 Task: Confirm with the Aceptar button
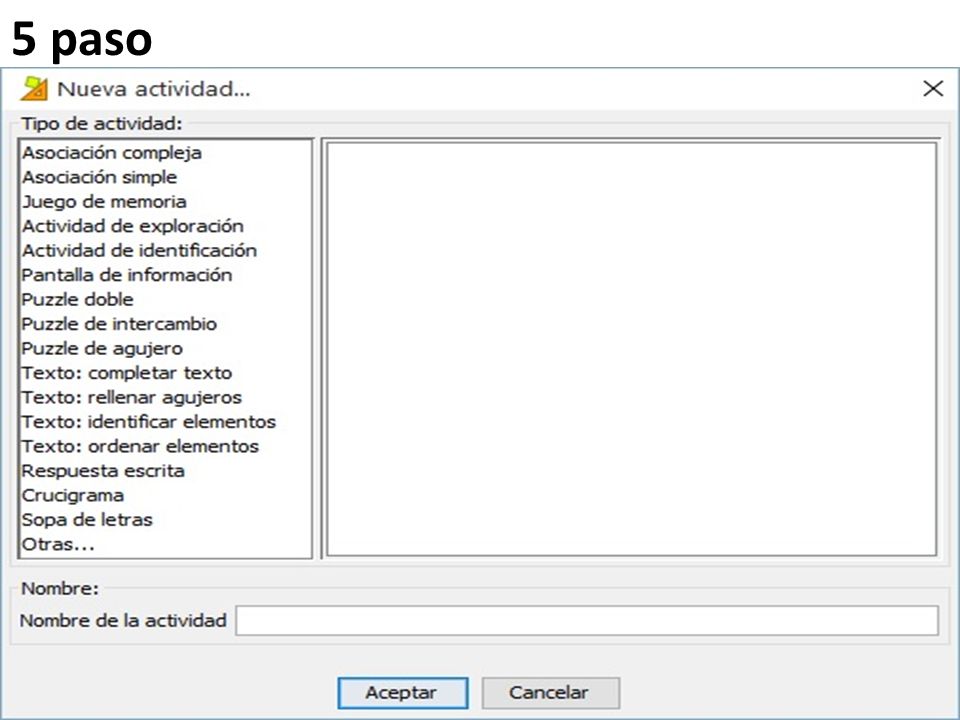[403, 692]
